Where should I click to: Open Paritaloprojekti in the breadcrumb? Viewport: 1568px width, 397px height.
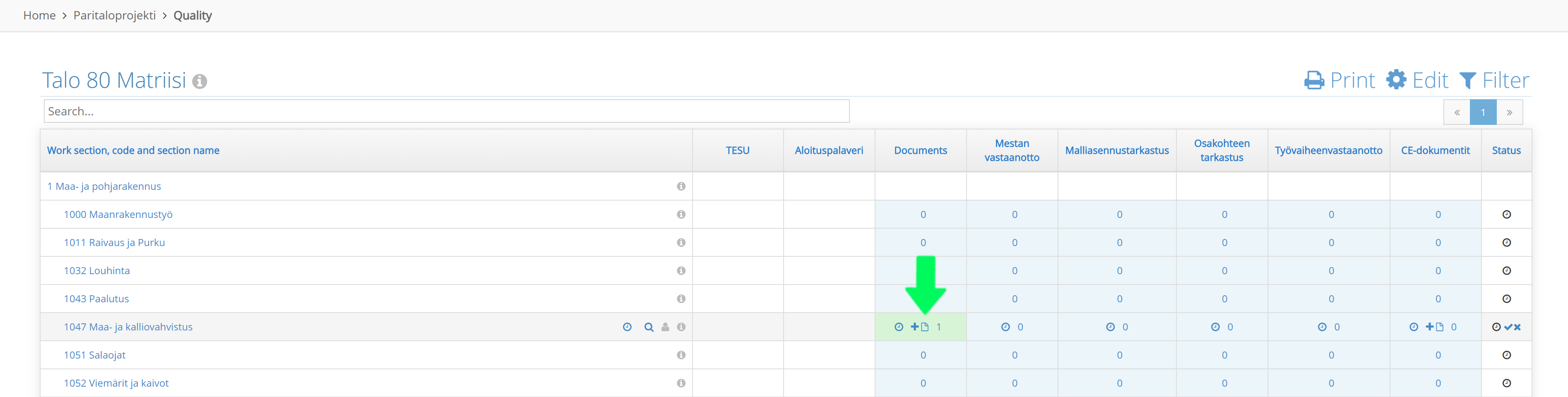[x=114, y=15]
